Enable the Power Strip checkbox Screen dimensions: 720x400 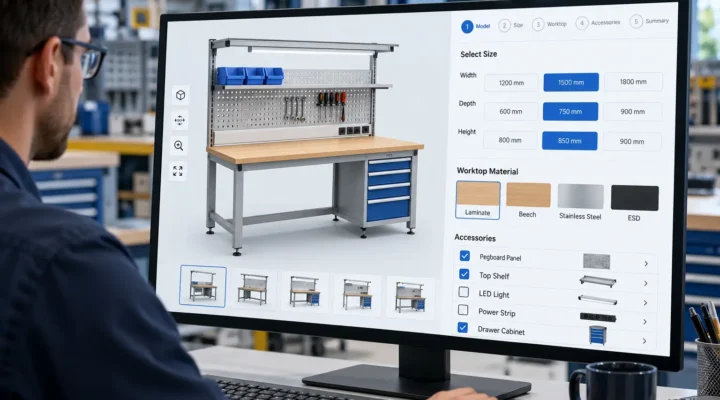click(463, 310)
